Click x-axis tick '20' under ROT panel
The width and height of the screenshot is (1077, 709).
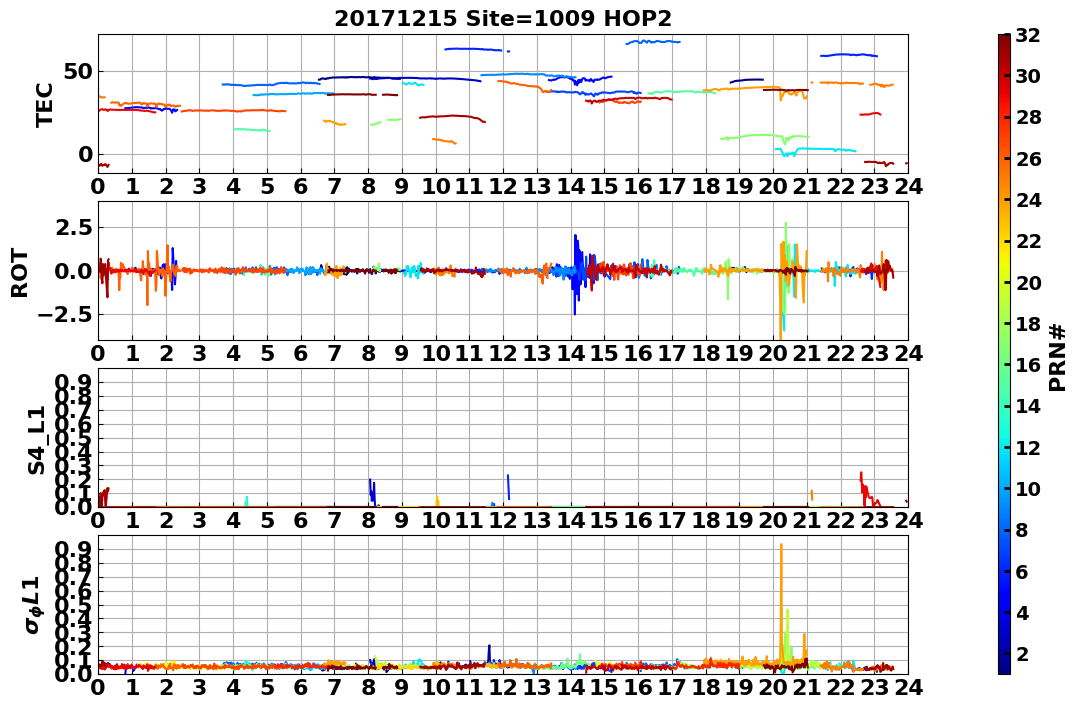(x=773, y=353)
